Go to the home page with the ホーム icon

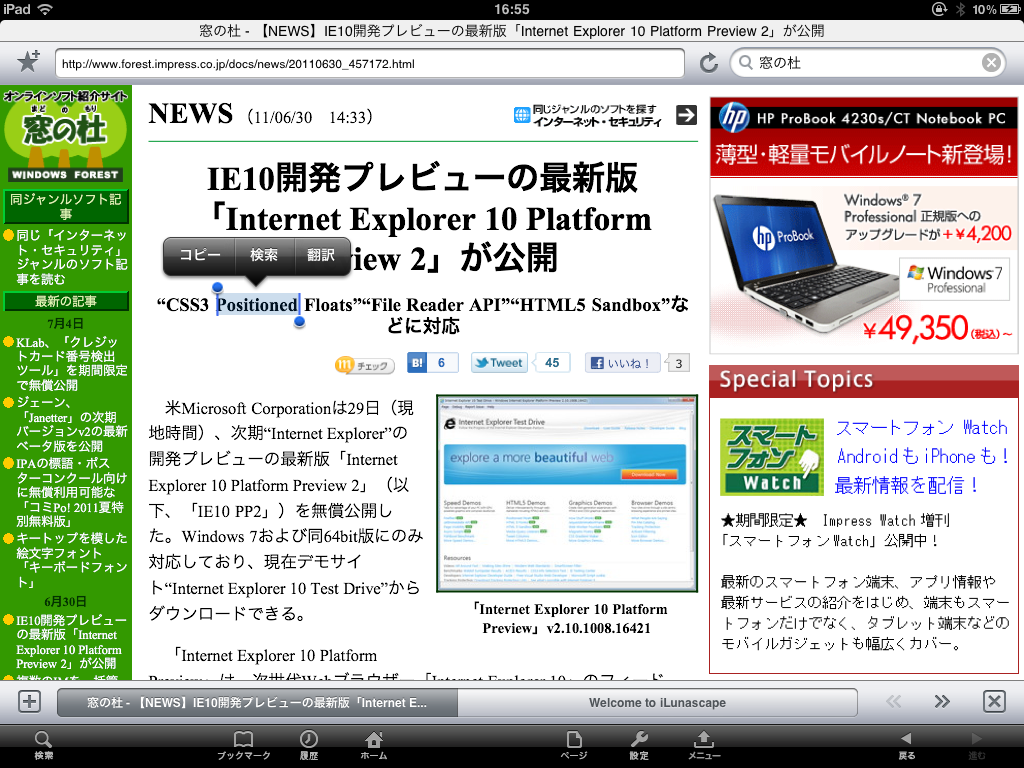click(x=373, y=743)
